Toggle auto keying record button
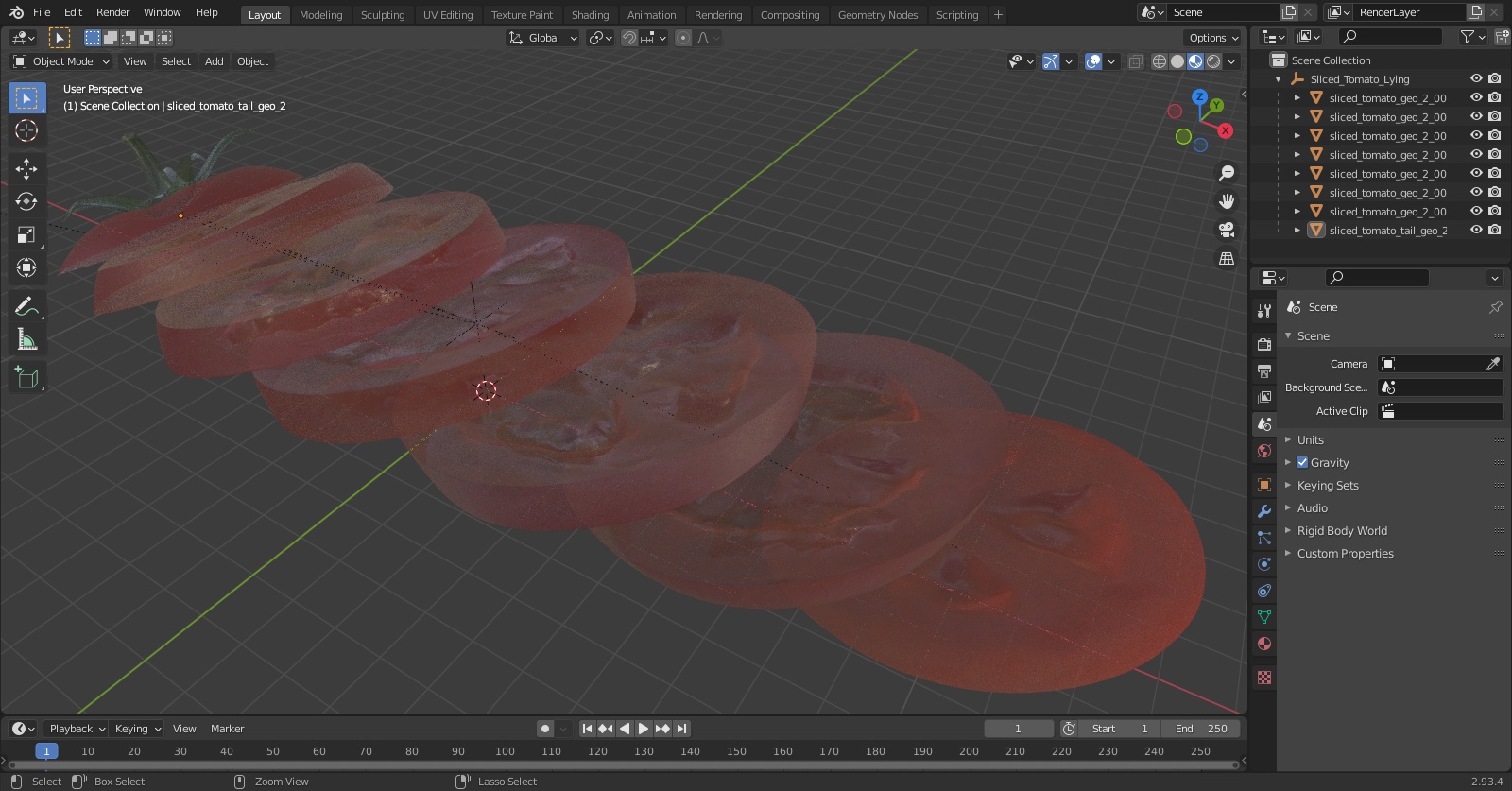Image resolution: width=1512 pixels, height=791 pixels. point(544,729)
